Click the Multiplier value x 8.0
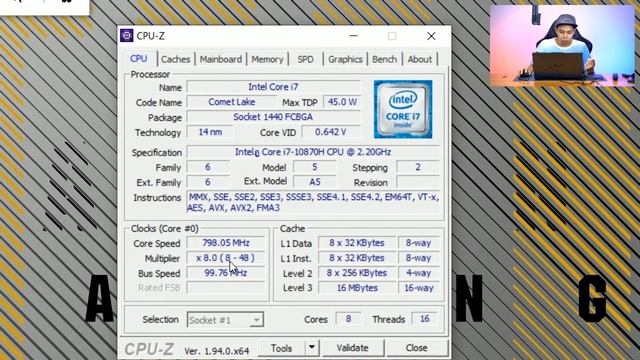This screenshot has width=640, height=360. (x=226, y=258)
